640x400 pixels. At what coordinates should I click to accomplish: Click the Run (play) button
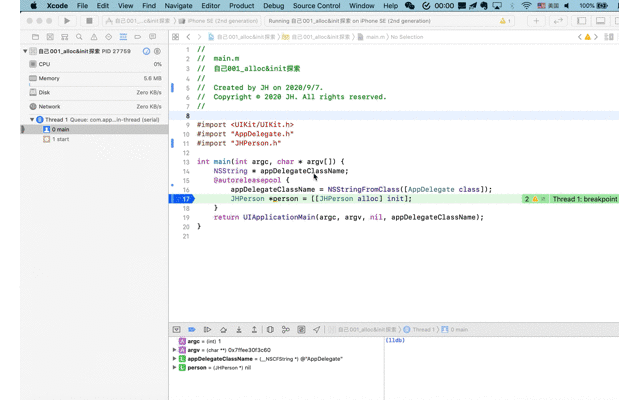click(67, 21)
